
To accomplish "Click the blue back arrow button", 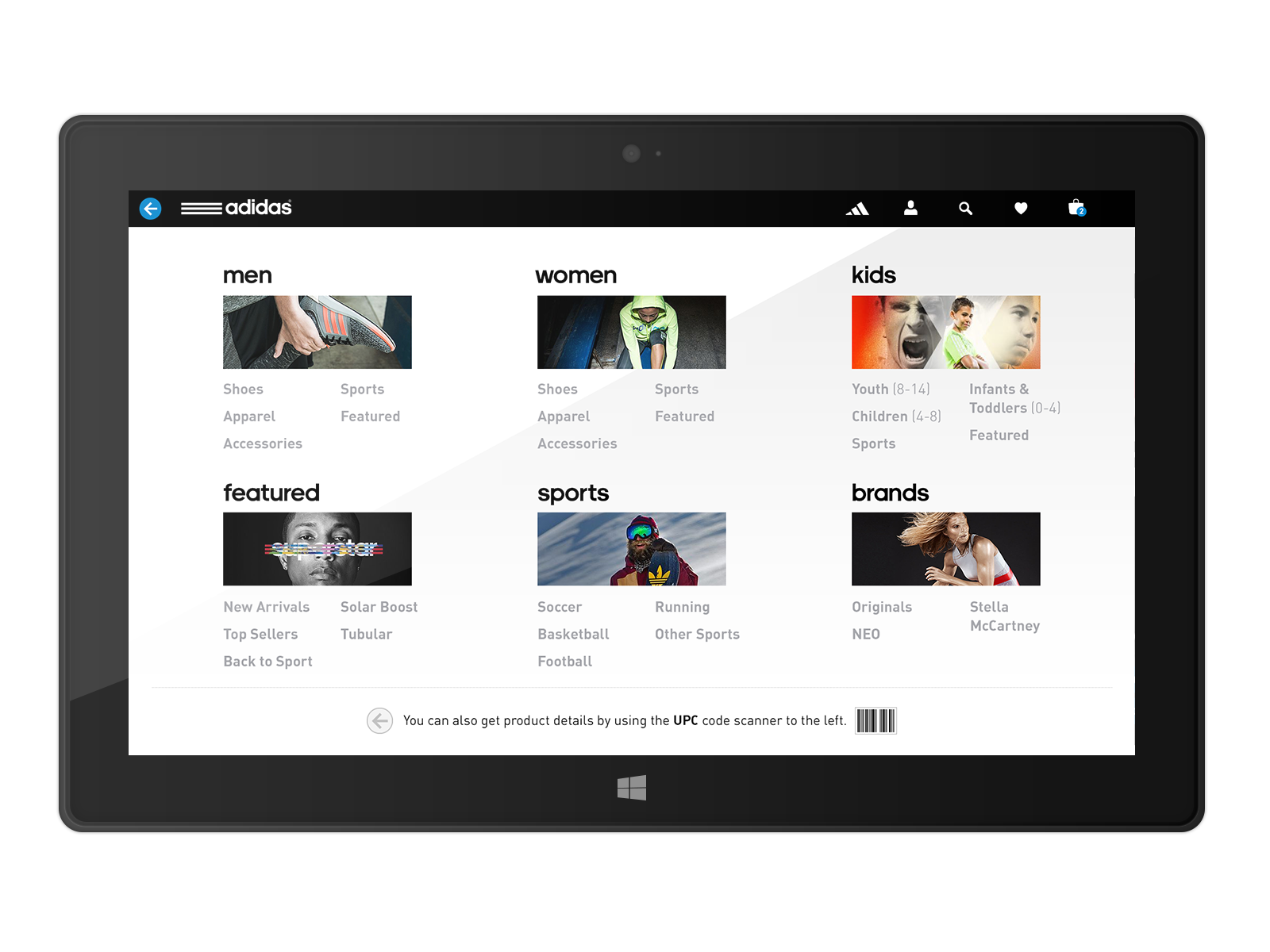I will tap(151, 209).
